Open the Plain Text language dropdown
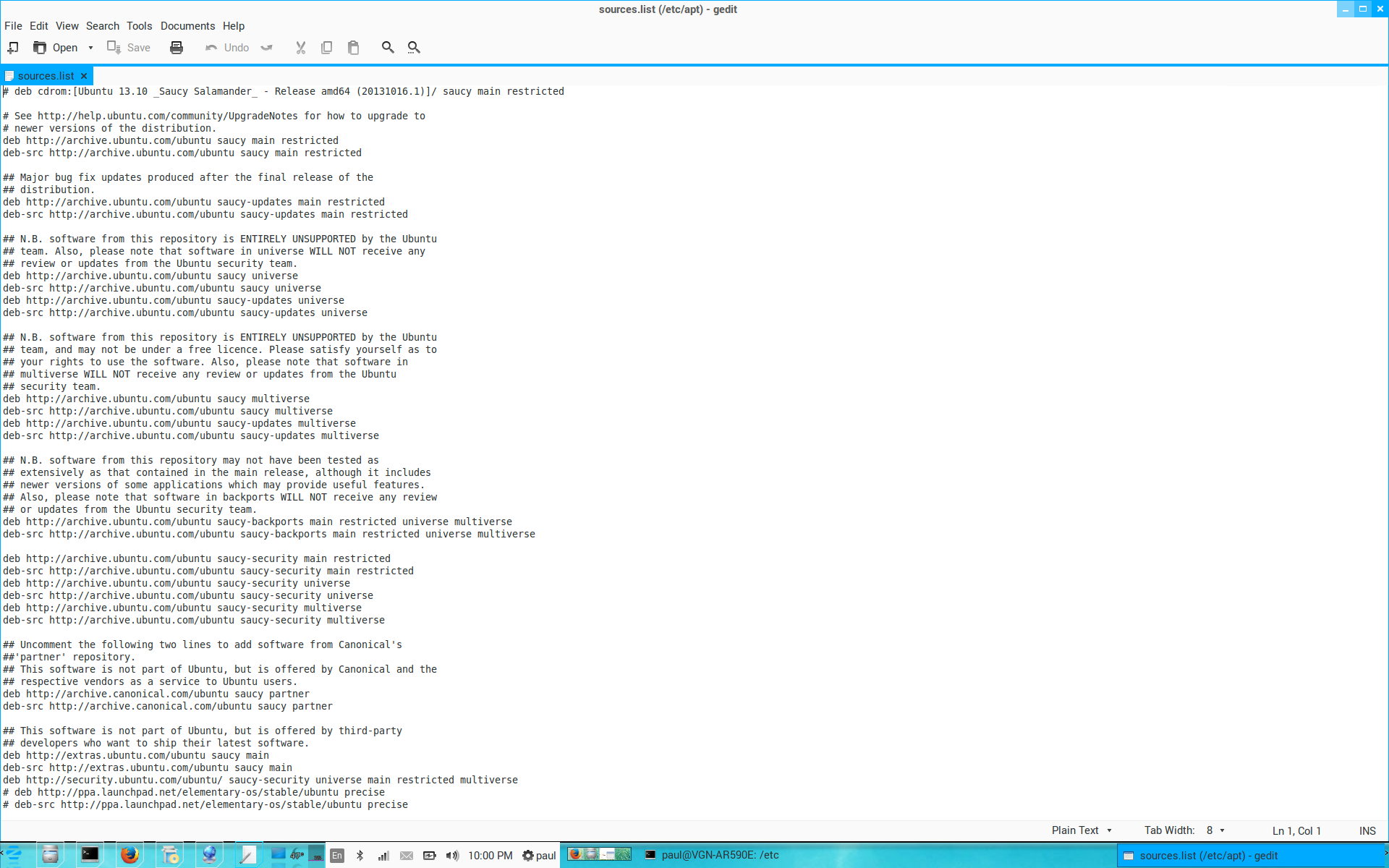Screen dimensions: 1389x868 click(1081, 830)
